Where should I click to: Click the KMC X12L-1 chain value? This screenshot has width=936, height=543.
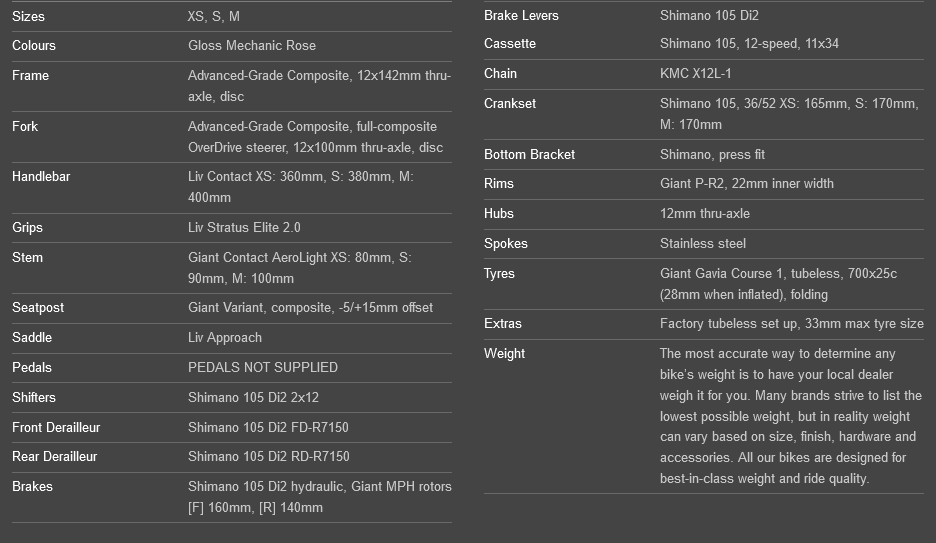click(695, 74)
